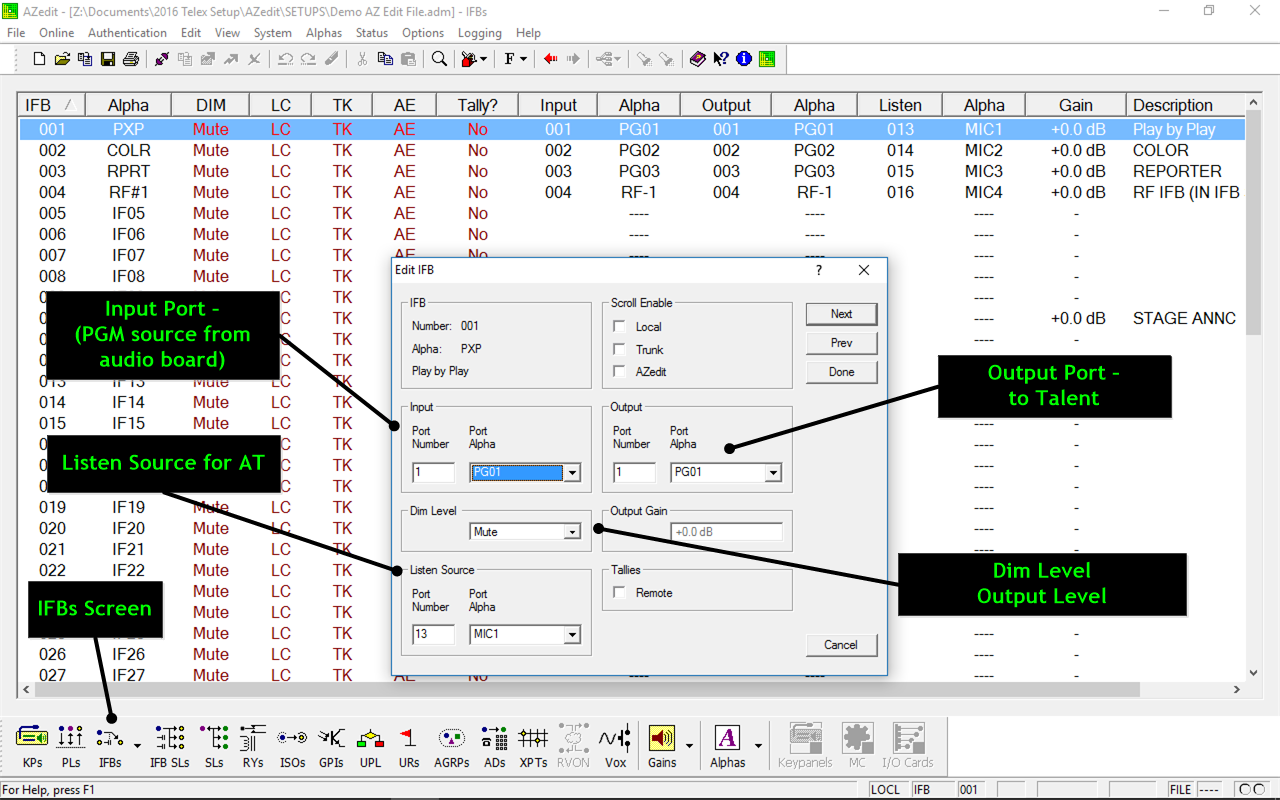This screenshot has width=1280, height=800.
Task: Open the AGRPs screen
Action: click(452, 746)
